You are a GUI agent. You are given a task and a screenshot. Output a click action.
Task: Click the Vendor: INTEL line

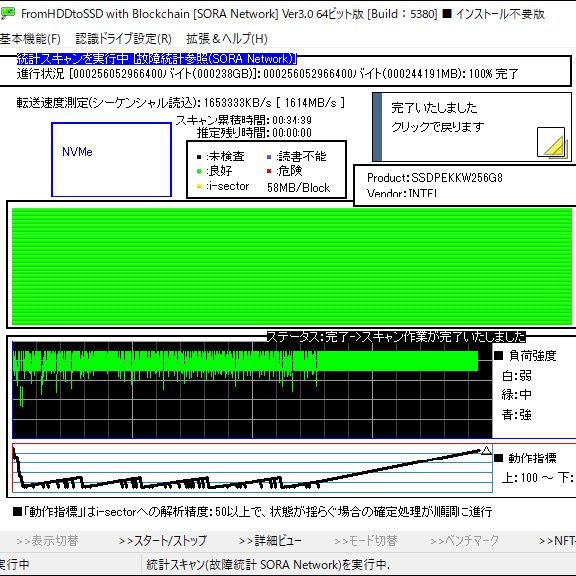coord(402,193)
